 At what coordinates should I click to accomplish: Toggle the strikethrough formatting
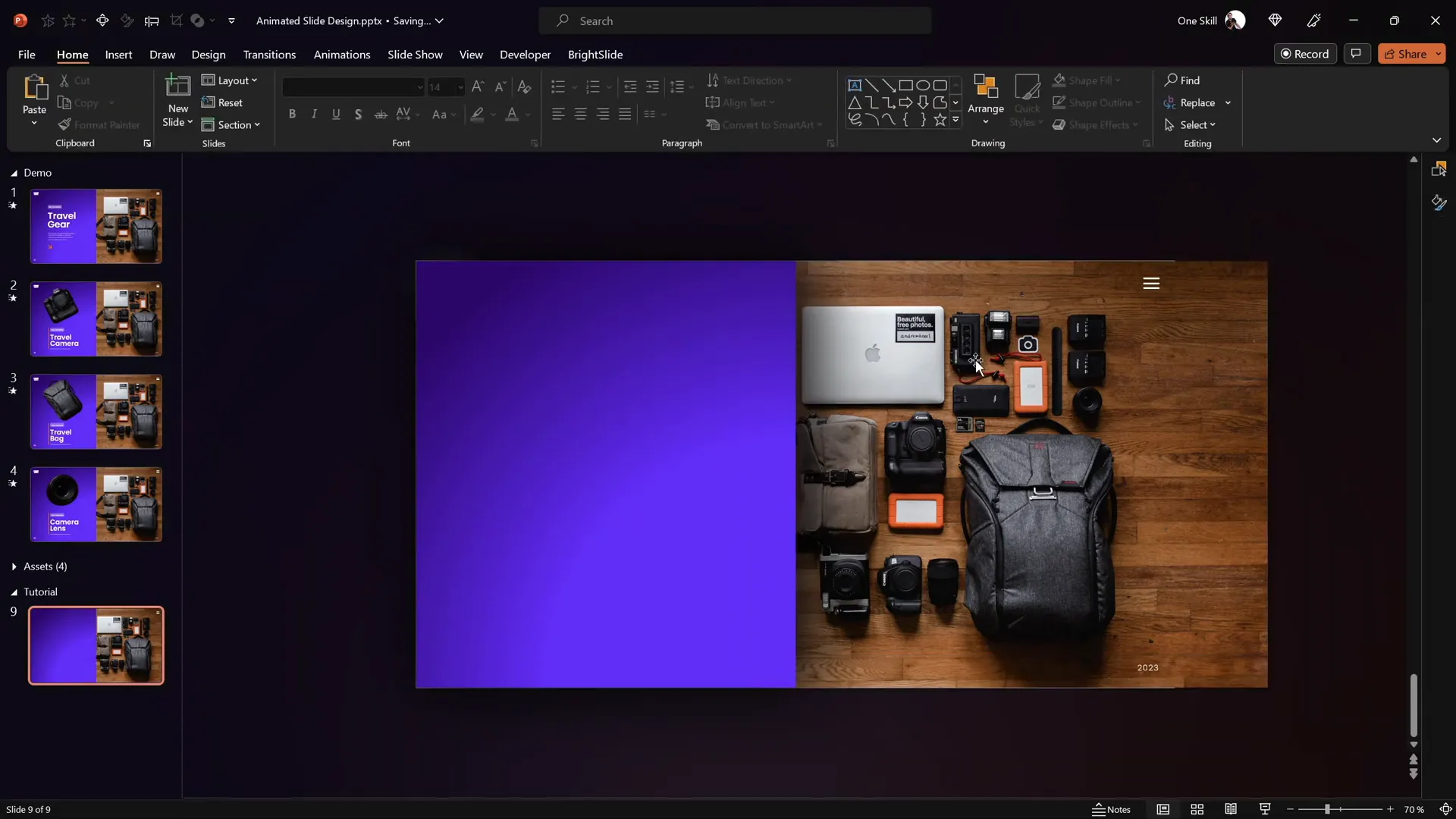point(381,114)
